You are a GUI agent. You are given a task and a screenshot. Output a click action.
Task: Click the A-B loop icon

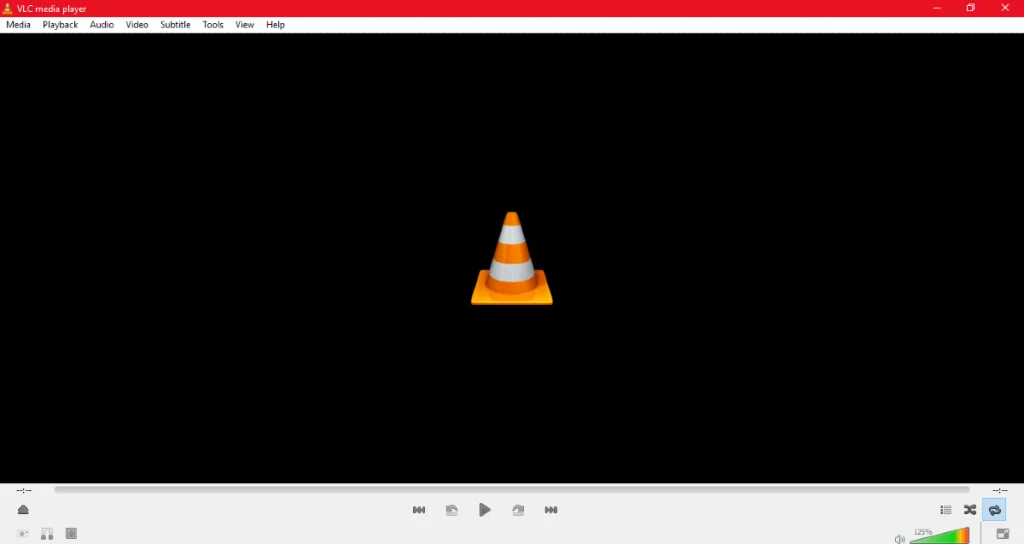[47, 534]
